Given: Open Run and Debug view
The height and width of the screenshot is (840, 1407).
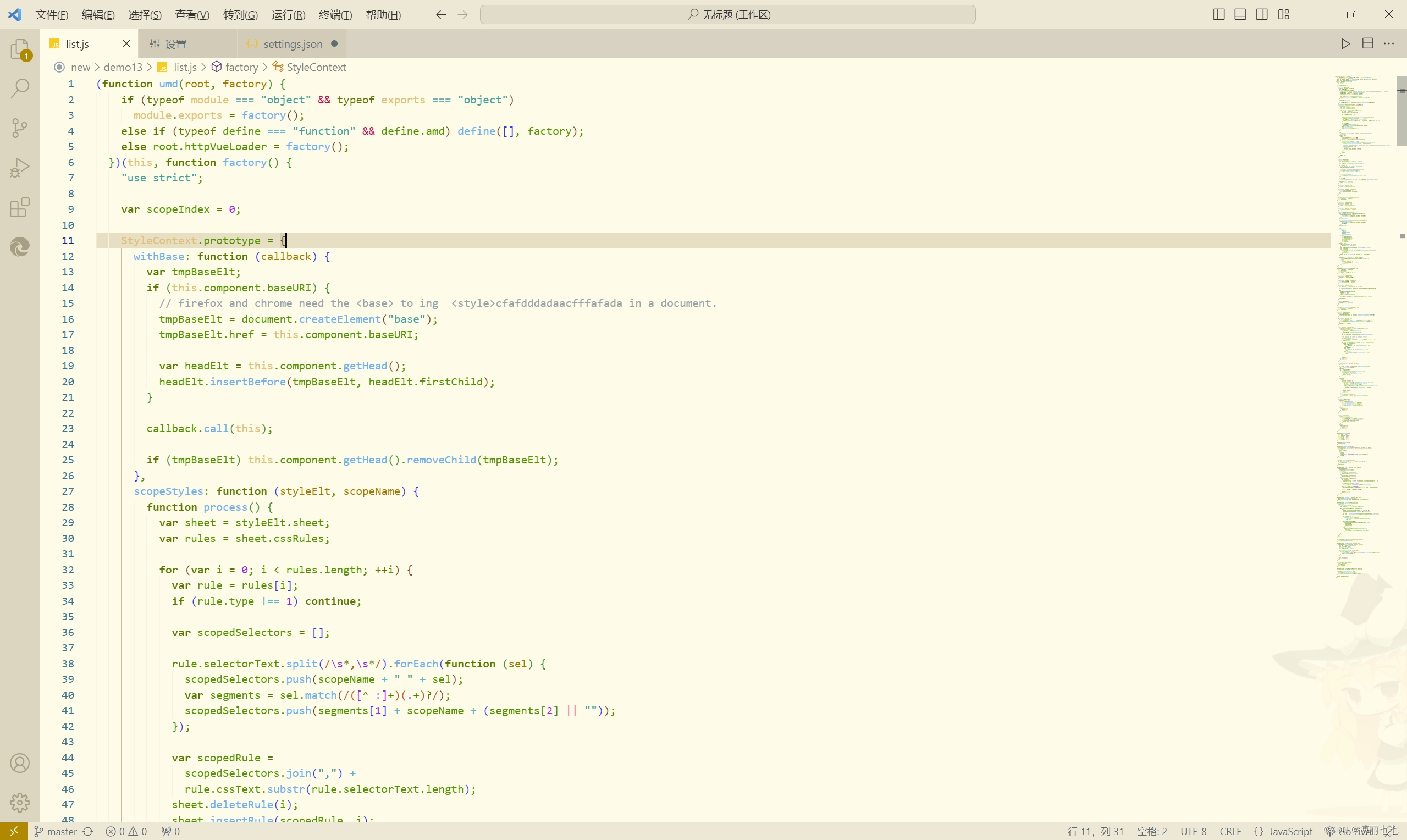Looking at the screenshot, I should tap(20, 168).
